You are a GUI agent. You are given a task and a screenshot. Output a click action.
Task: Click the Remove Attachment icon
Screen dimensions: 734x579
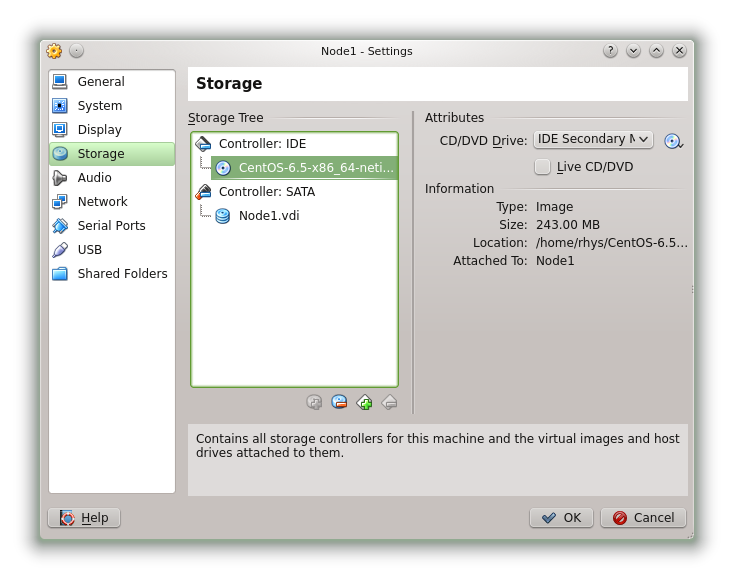click(389, 402)
